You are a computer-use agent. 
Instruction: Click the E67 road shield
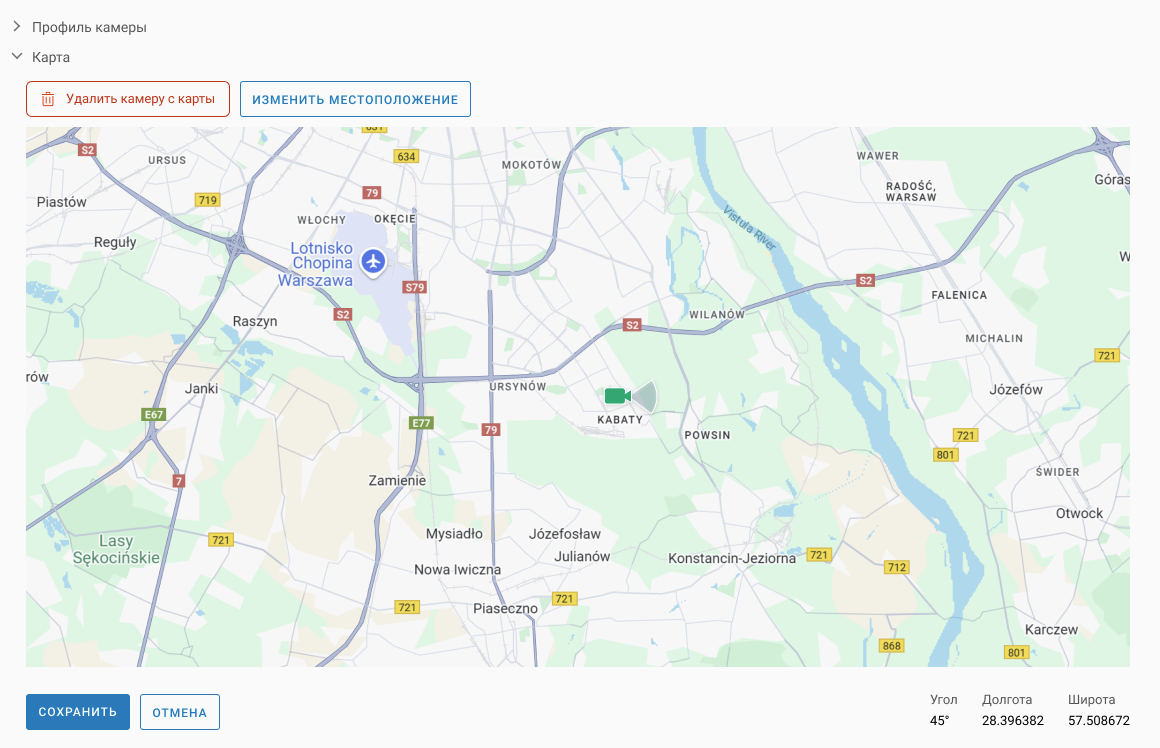point(153,414)
